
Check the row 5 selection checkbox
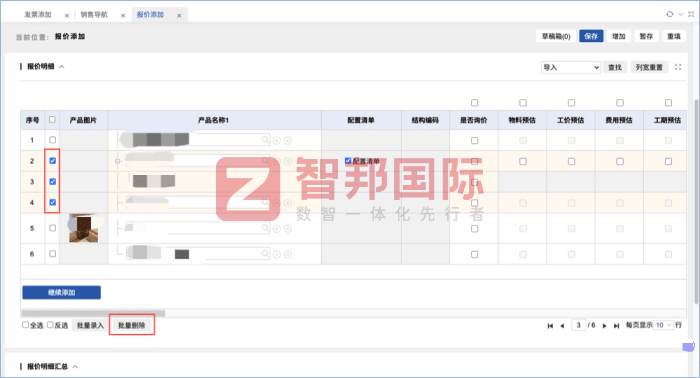(x=52, y=228)
